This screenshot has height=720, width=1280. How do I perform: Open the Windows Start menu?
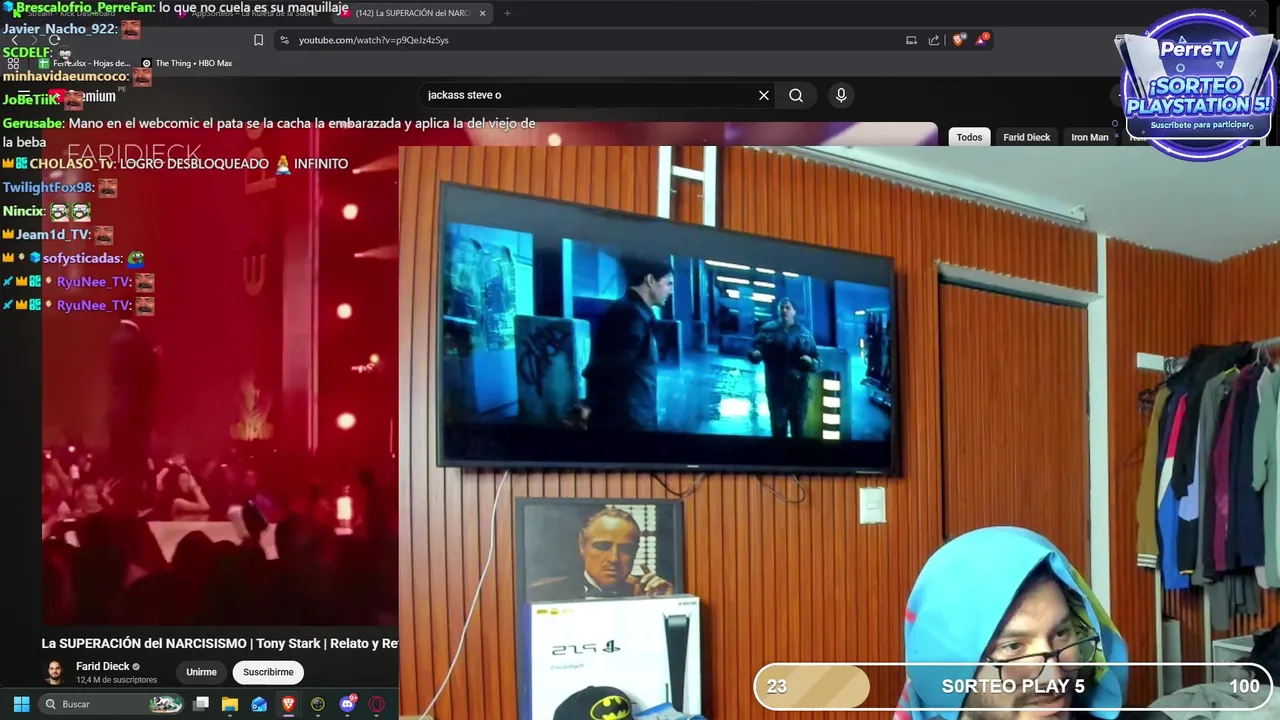click(x=21, y=704)
